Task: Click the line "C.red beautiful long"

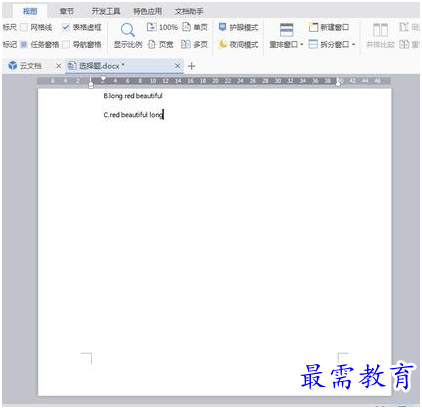Action: click(133, 115)
